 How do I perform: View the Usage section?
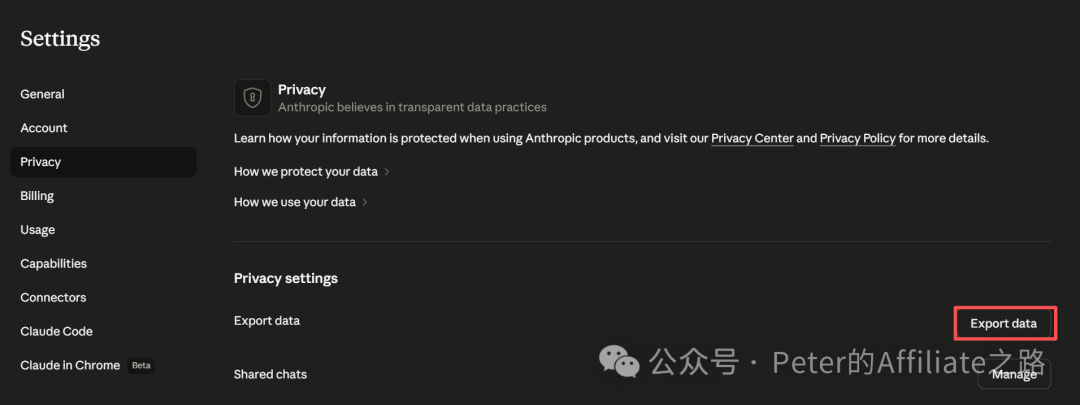[38, 230]
